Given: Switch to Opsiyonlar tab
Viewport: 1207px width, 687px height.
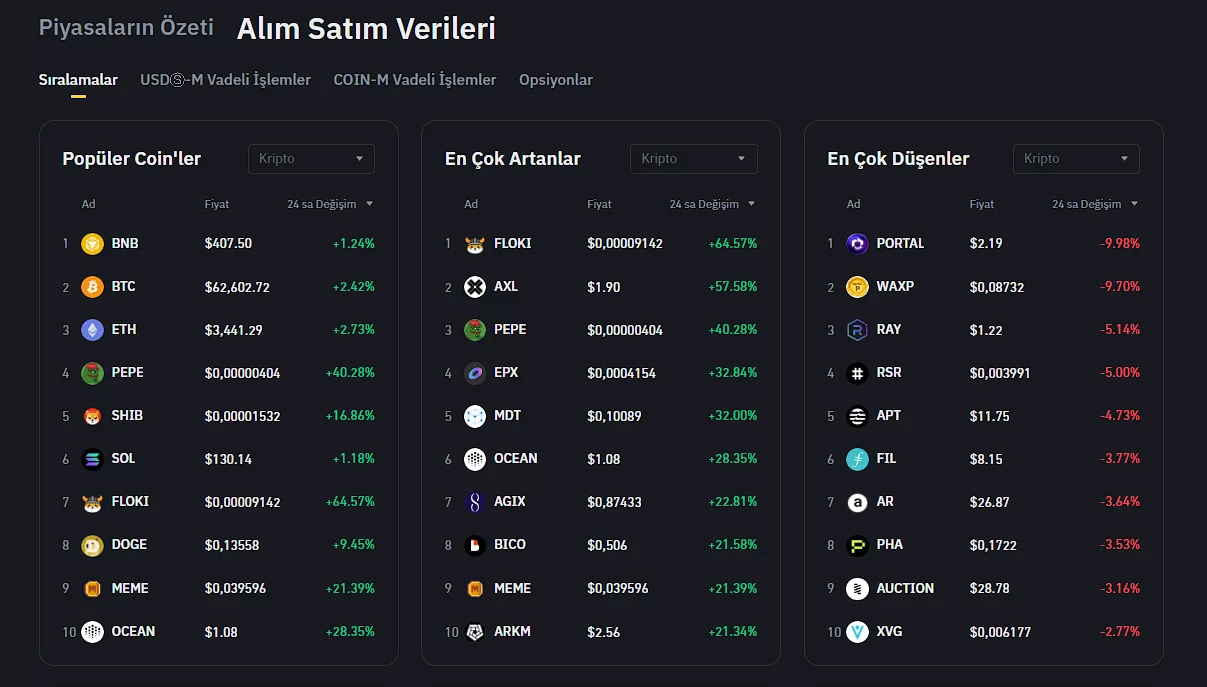Looking at the screenshot, I should tap(555, 80).
